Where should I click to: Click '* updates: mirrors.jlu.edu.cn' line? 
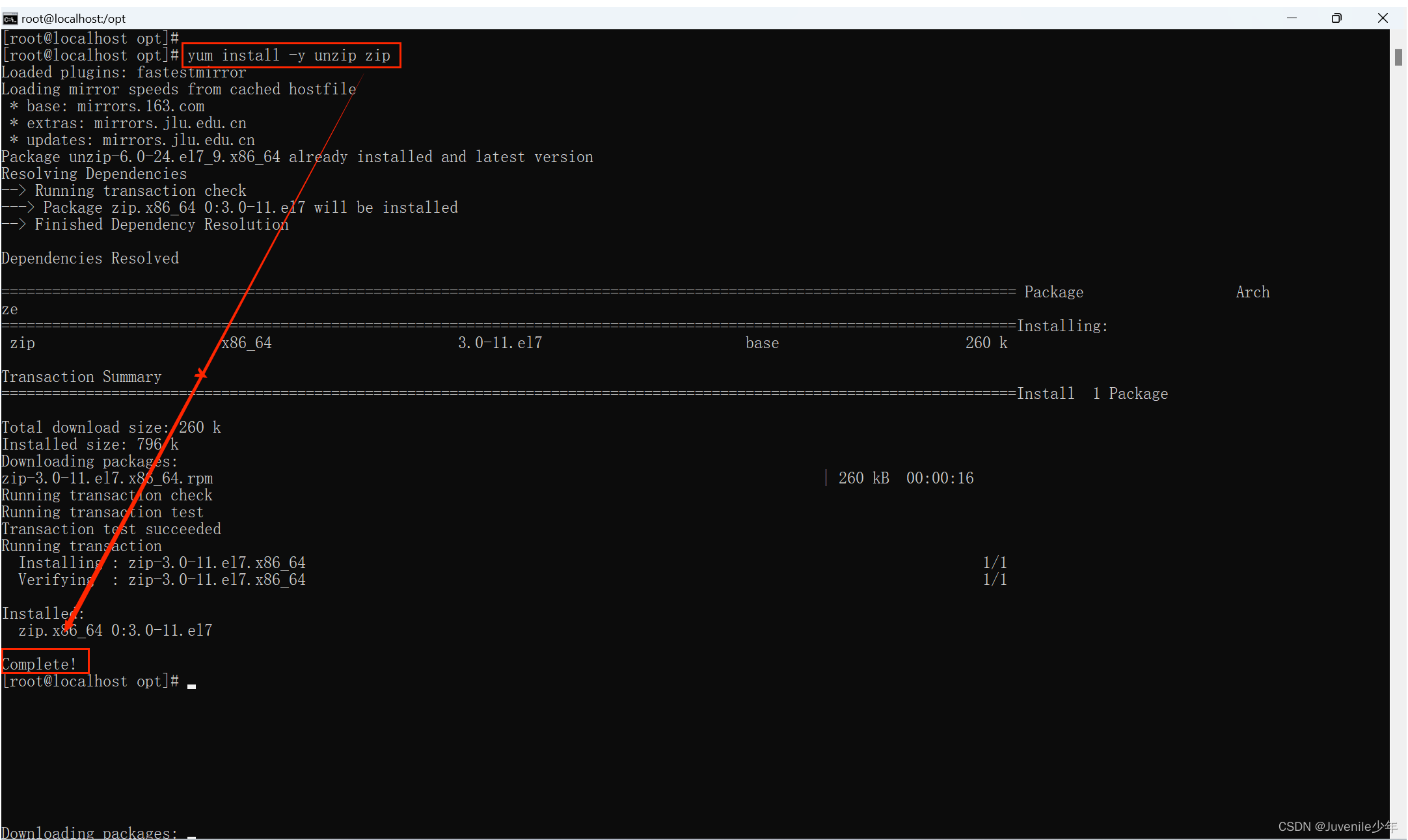[x=133, y=140]
